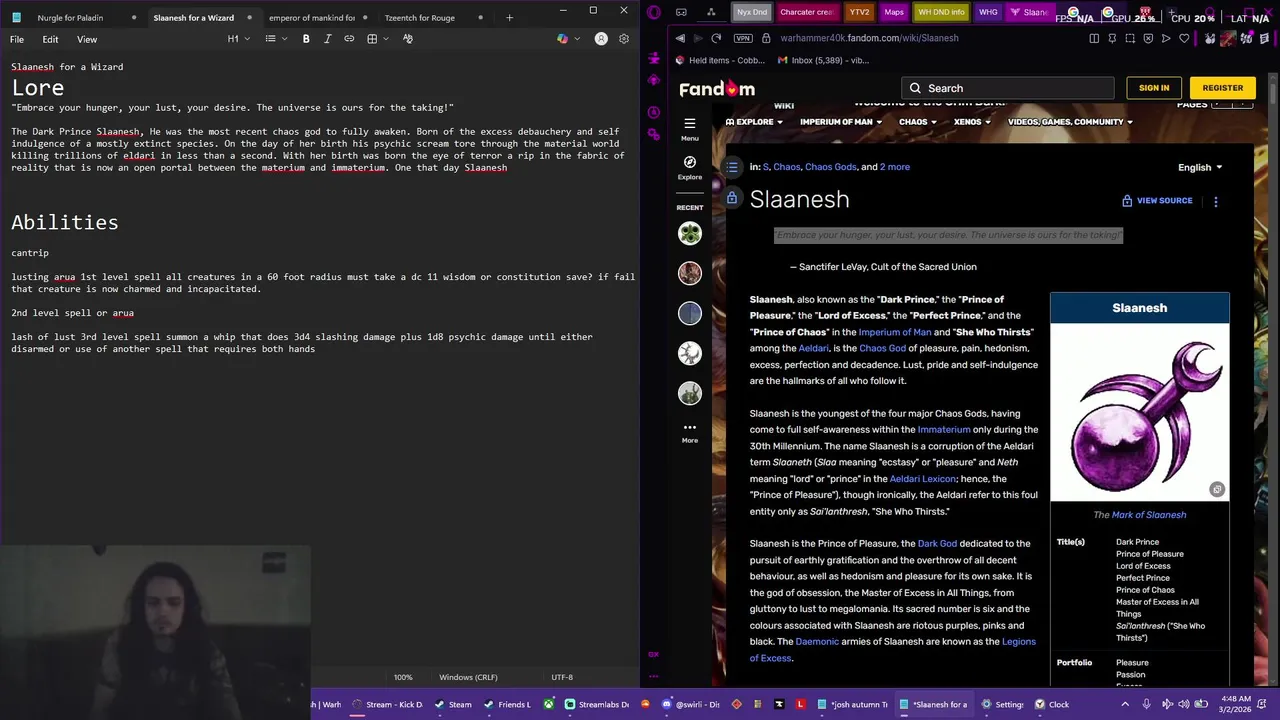Open the browser heart bookmark icon

[1184, 38]
